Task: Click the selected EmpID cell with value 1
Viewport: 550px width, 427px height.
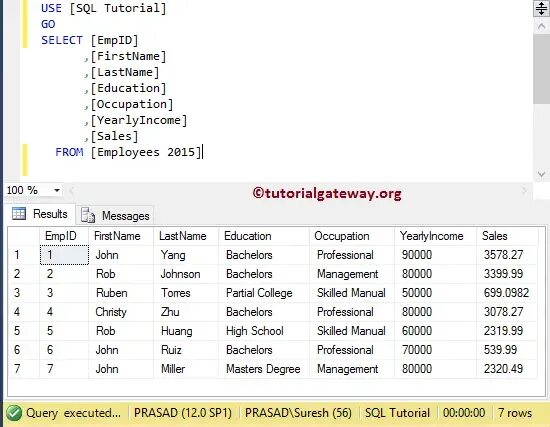Action: (x=64, y=255)
